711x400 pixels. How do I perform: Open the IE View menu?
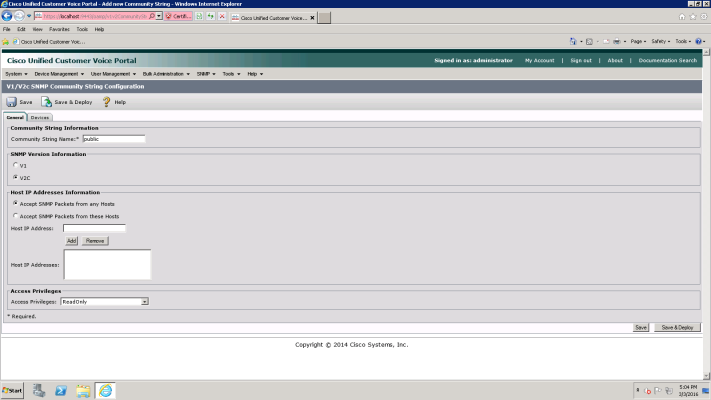38,29
